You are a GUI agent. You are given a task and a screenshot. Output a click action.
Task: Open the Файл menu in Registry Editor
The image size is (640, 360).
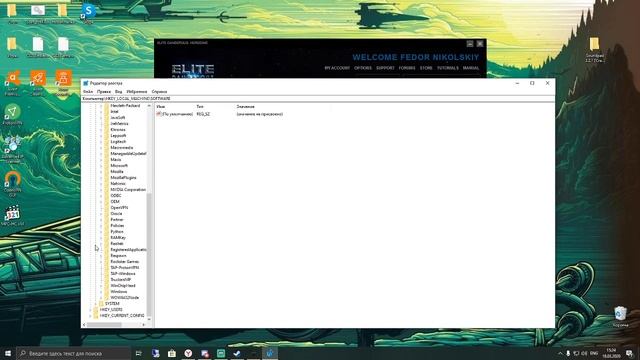(x=88, y=91)
